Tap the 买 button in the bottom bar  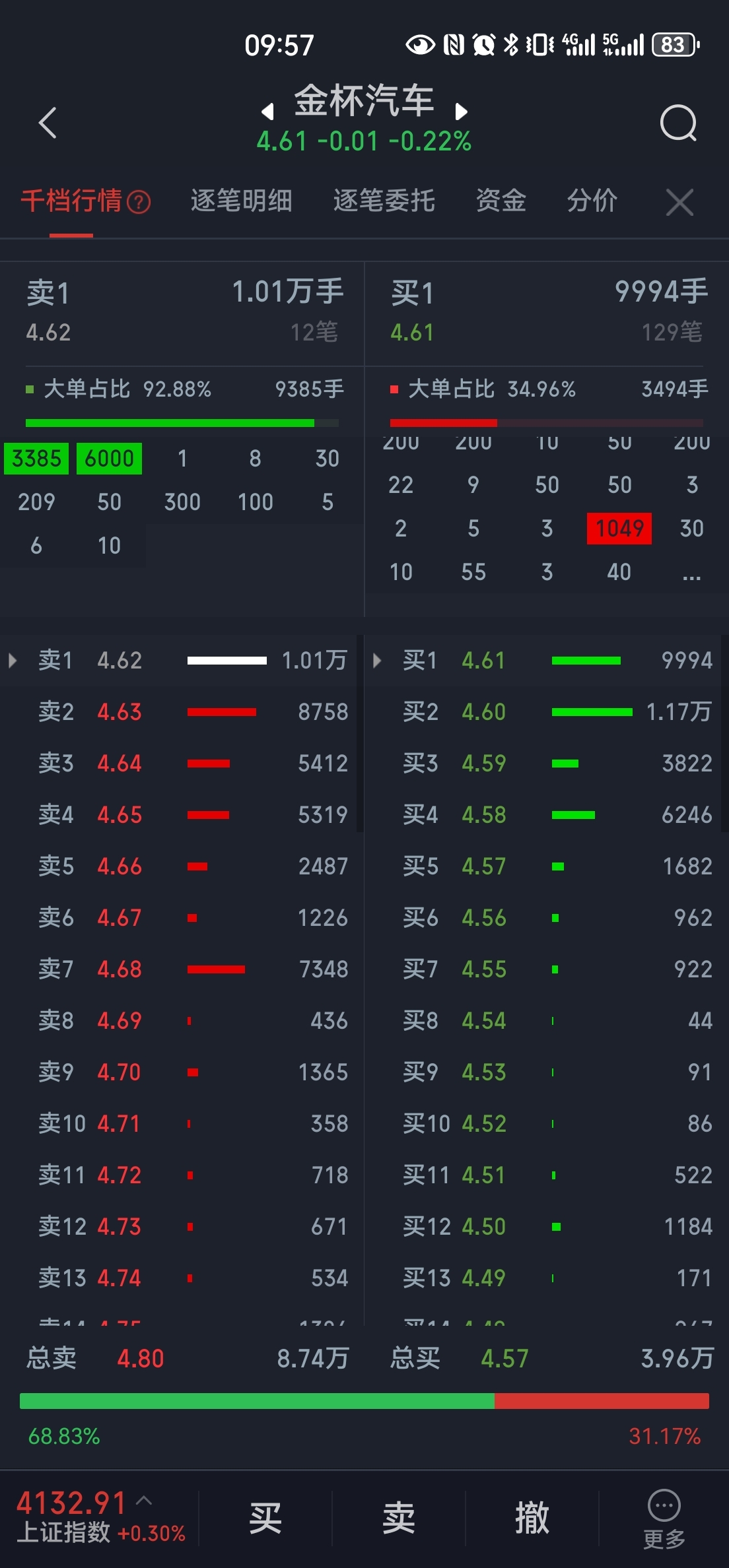tap(265, 1518)
